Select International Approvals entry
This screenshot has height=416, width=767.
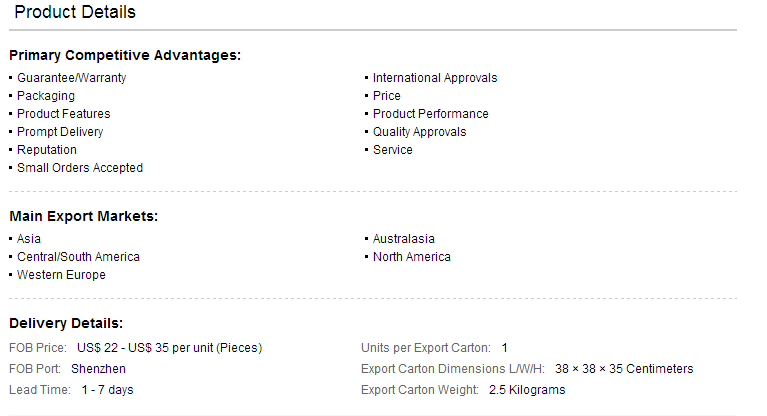(x=435, y=78)
